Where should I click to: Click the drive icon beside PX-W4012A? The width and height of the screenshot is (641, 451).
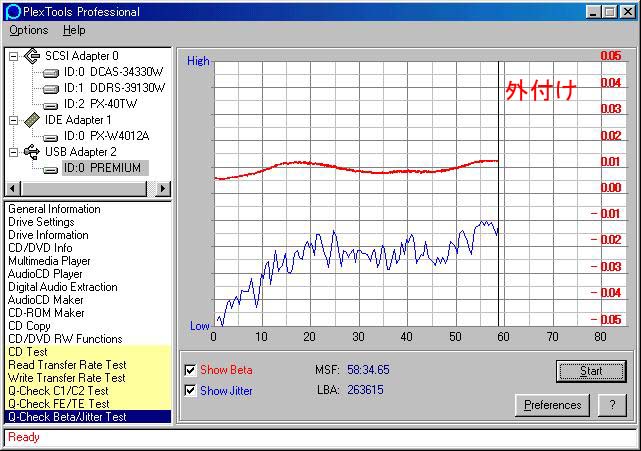[x=51, y=137]
